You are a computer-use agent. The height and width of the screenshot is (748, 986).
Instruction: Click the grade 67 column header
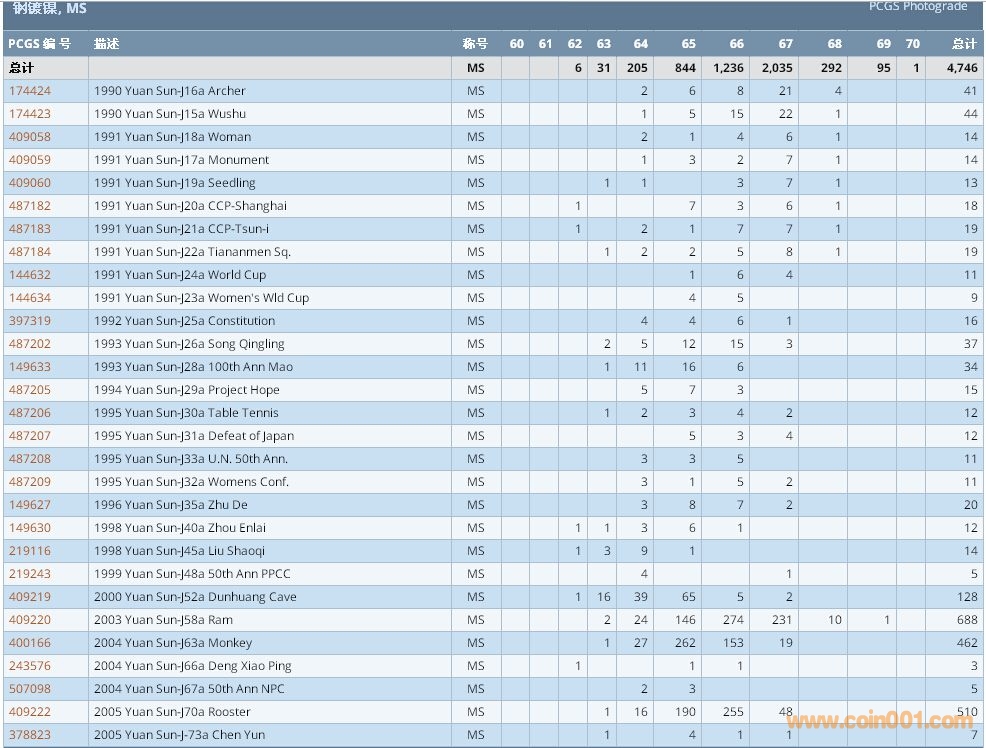tap(785, 44)
